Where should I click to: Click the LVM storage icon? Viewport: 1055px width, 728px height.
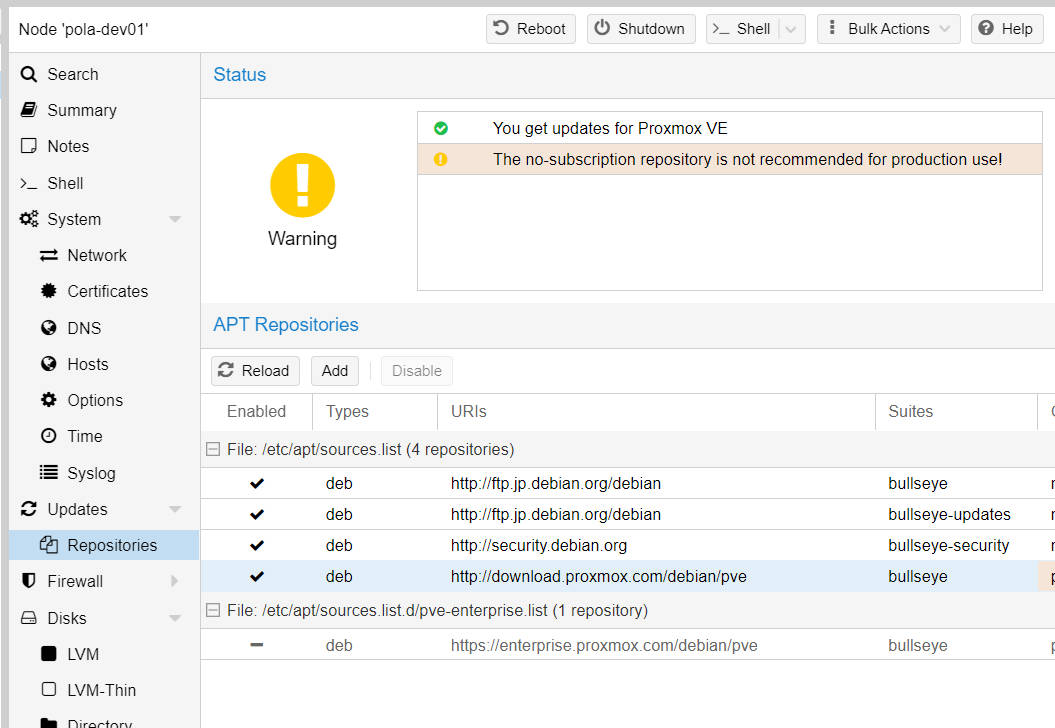49,654
